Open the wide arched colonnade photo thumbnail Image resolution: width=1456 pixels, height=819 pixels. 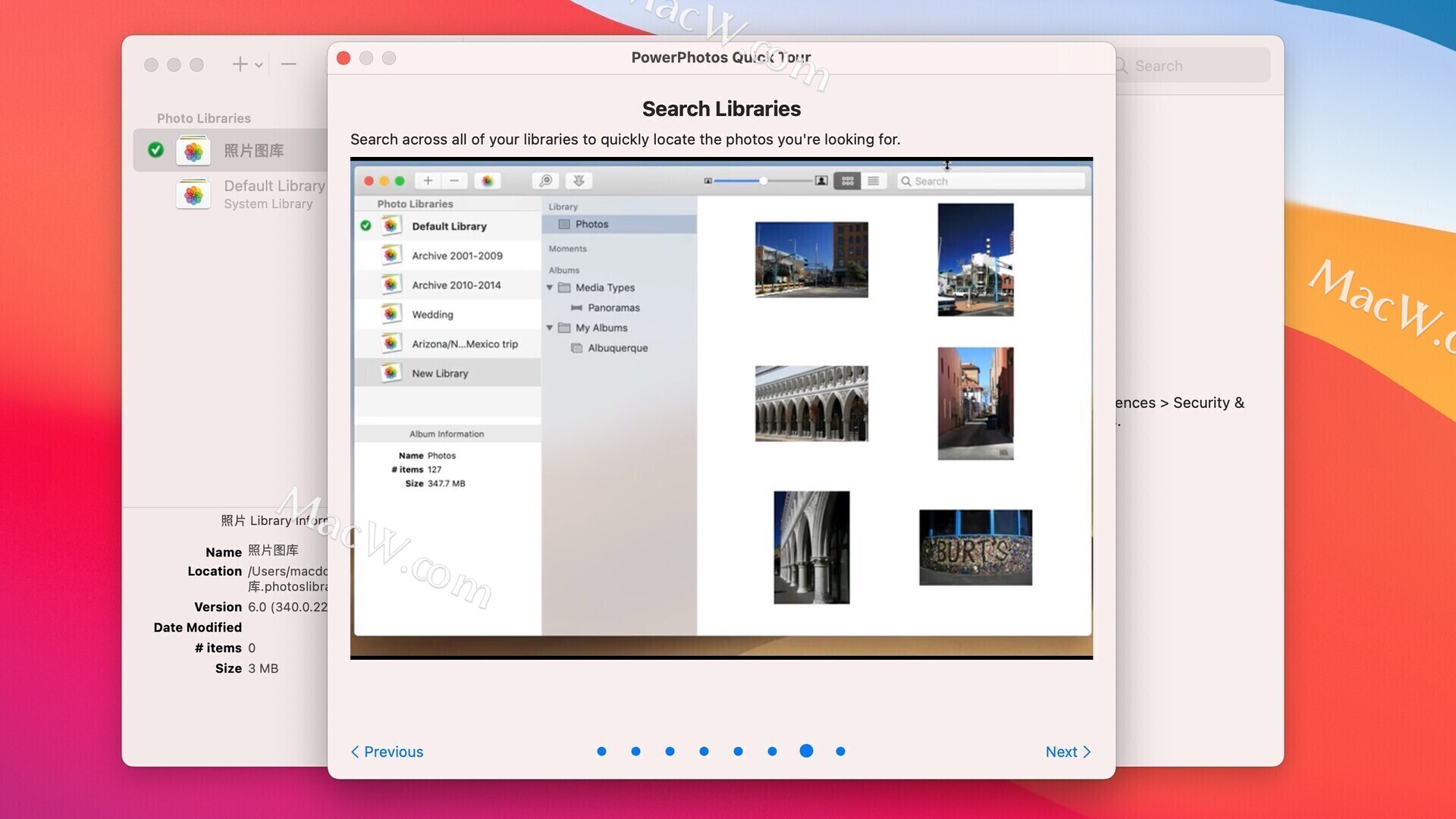tap(811, 403)
